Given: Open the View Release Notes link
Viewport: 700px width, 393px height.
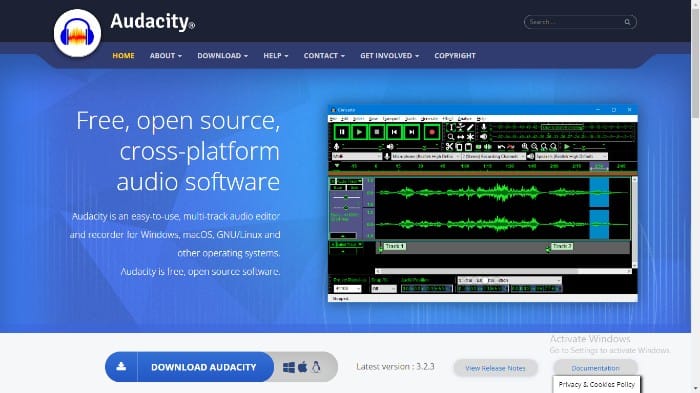Looking at the screenshot, I should (x=496, y=368).
